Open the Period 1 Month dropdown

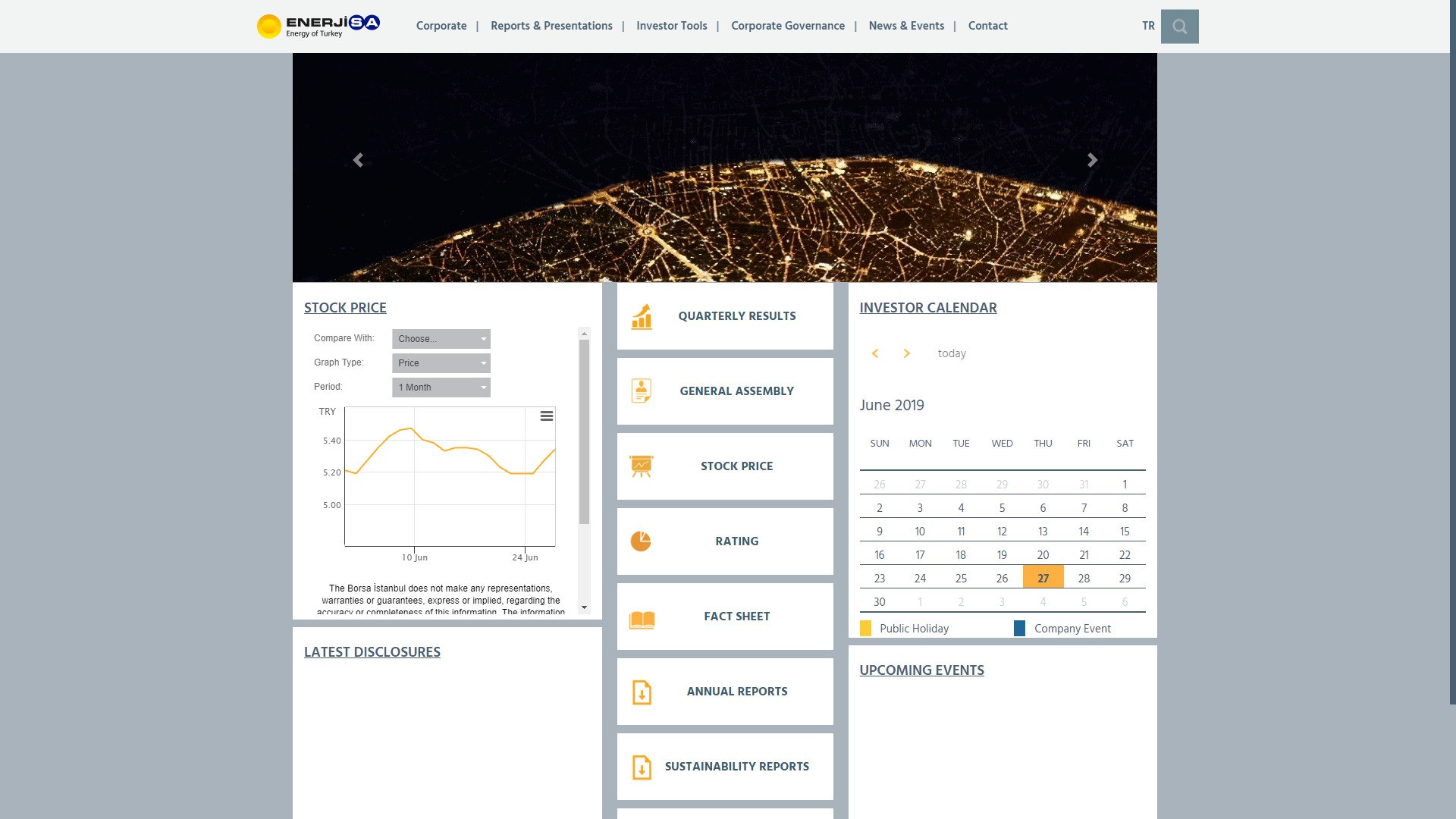(441, 388)
